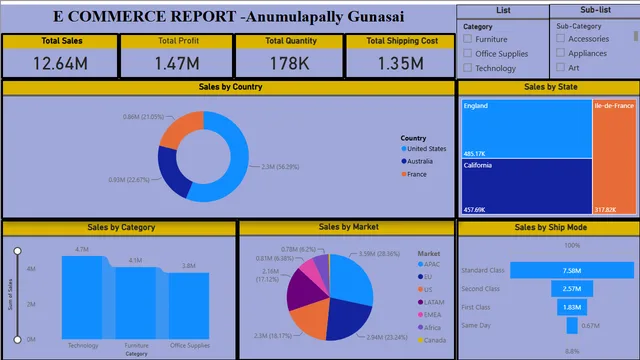Click the Total Quantity card 178K
This screenshot has width=640, height=360.
click(289, 56)
